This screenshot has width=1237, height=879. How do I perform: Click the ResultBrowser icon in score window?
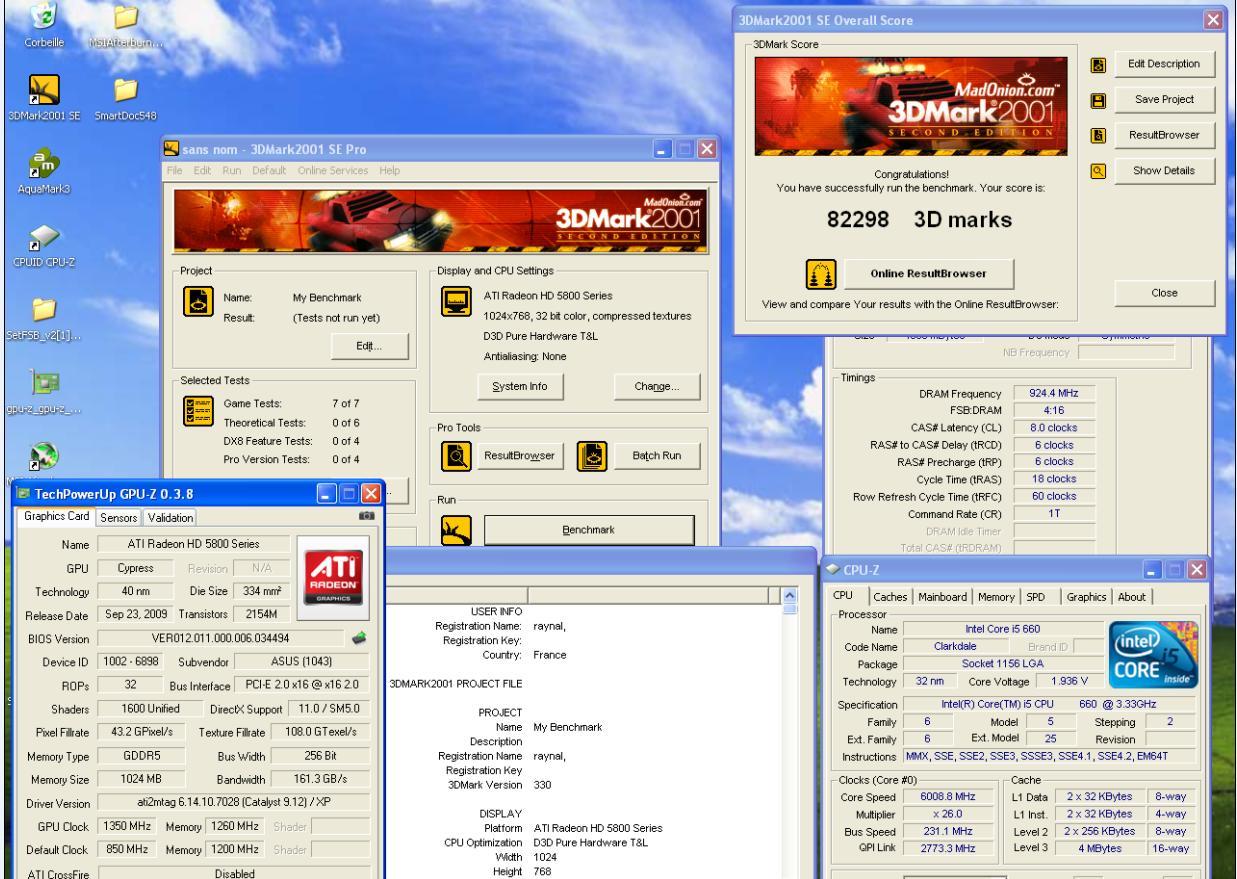tap(1098, 135)
